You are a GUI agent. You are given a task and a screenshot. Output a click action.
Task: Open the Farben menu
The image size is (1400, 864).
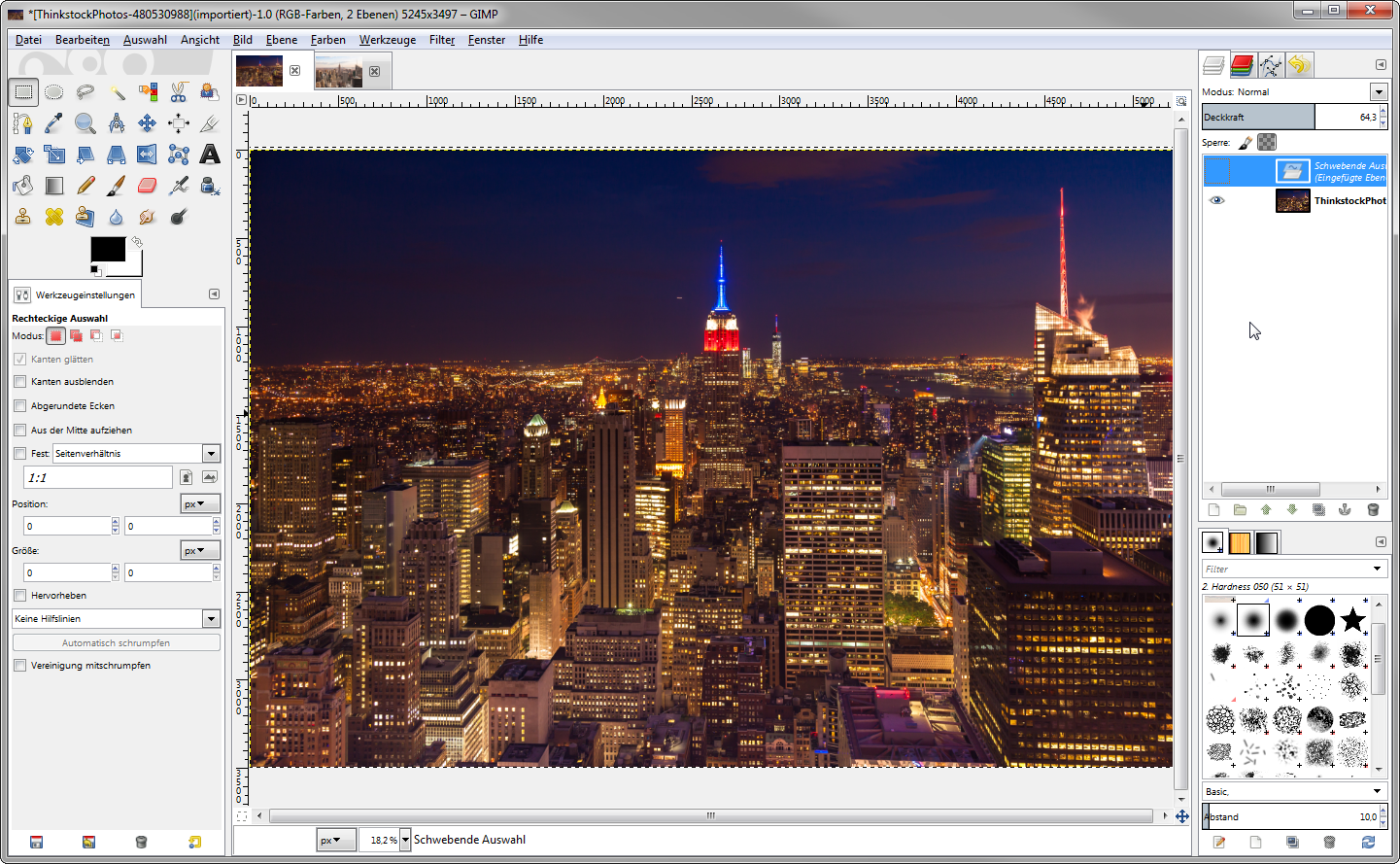[327, 40]
